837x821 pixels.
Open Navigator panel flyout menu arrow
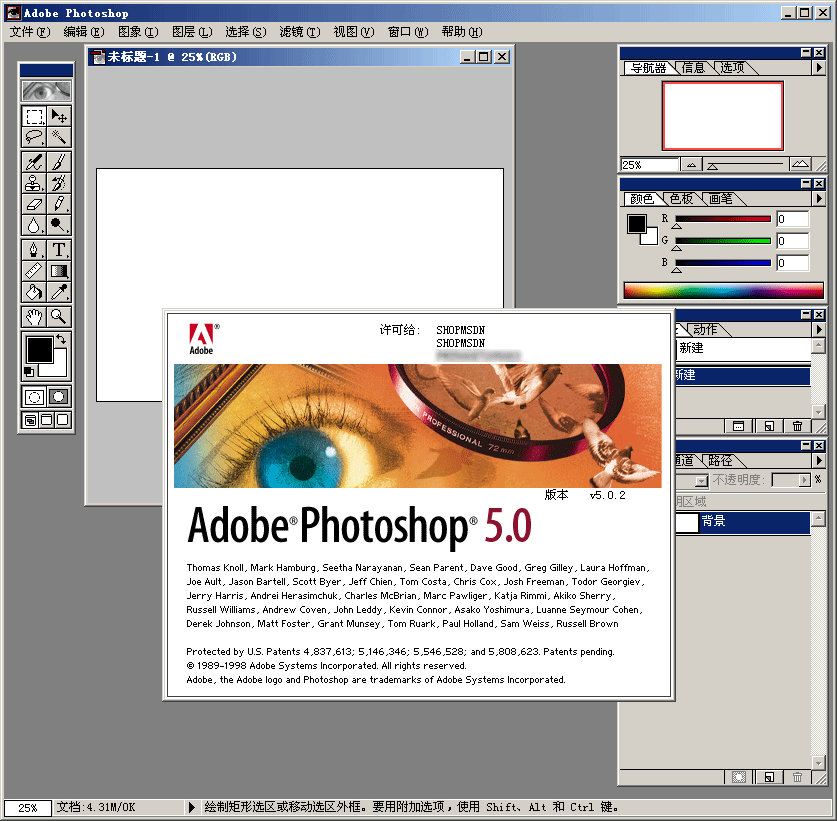[x=819, y=68]
